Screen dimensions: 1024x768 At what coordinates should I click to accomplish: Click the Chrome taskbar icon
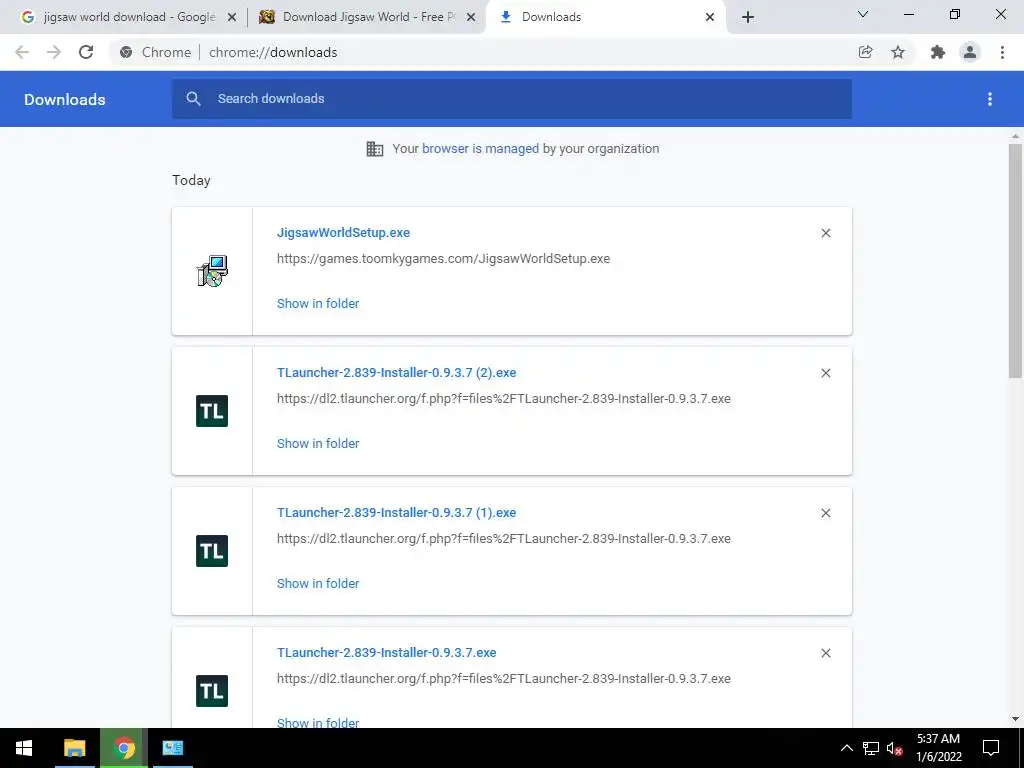(124, 748)
